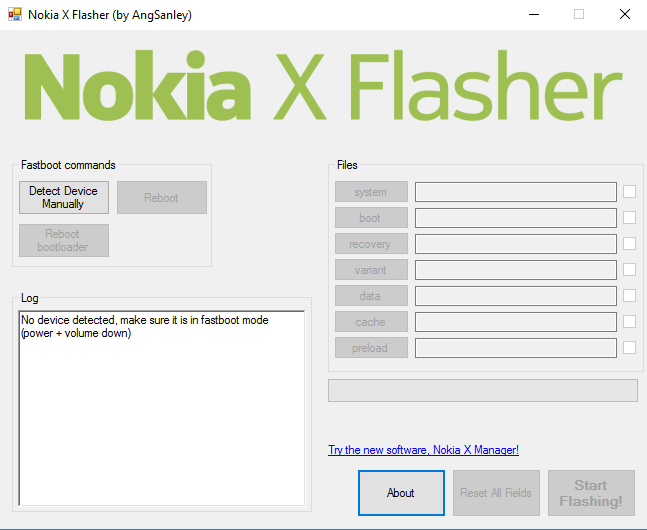Image resolution: width=647 pixels, height=530 pixels.
Task: Select the boot file browse button
Action: 371,218
